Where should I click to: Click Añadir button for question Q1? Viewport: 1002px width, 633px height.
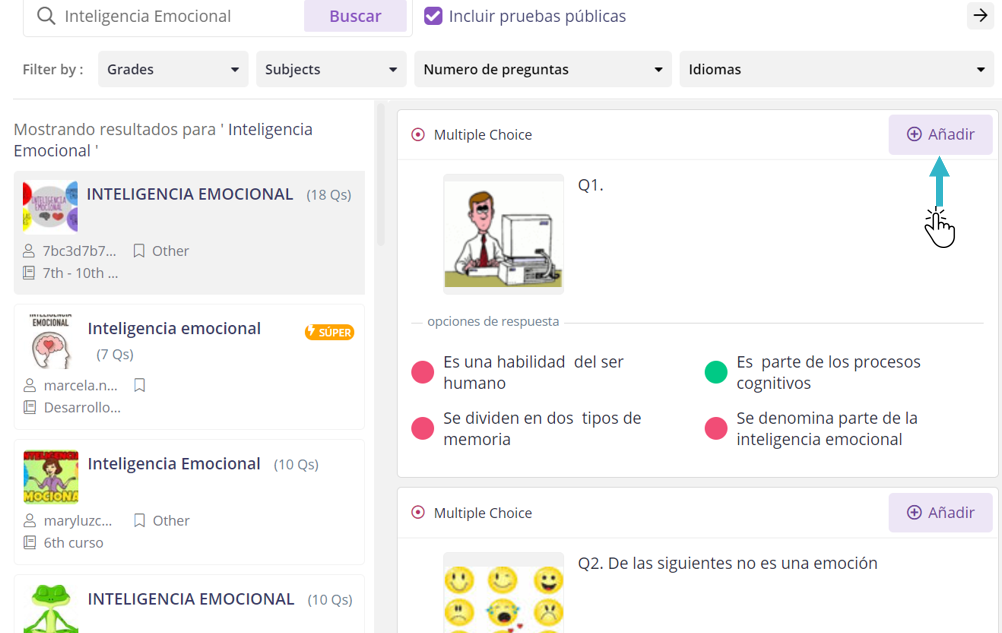coord(940,135)
